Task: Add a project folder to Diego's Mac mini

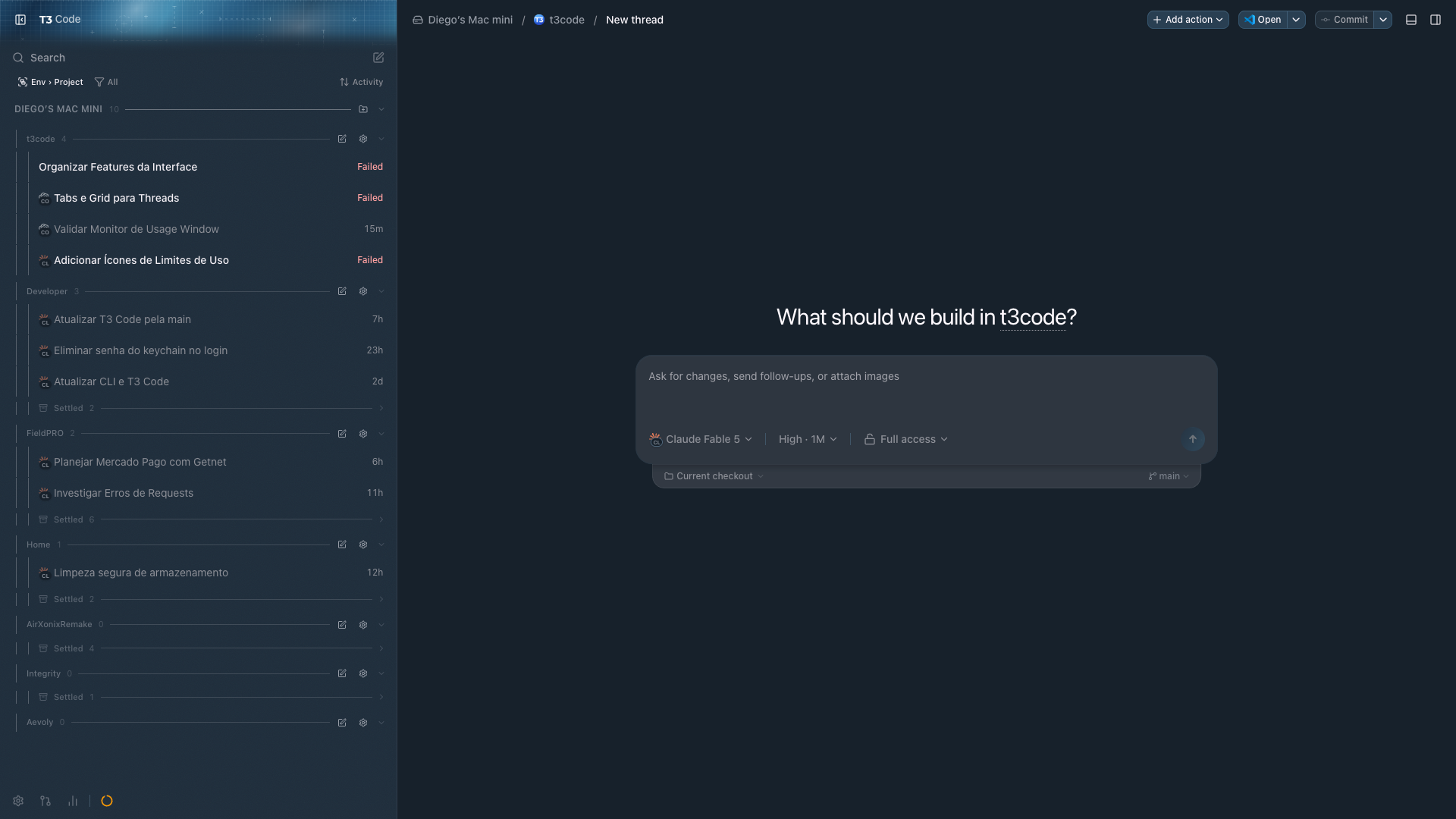Action: pos(363,109)
